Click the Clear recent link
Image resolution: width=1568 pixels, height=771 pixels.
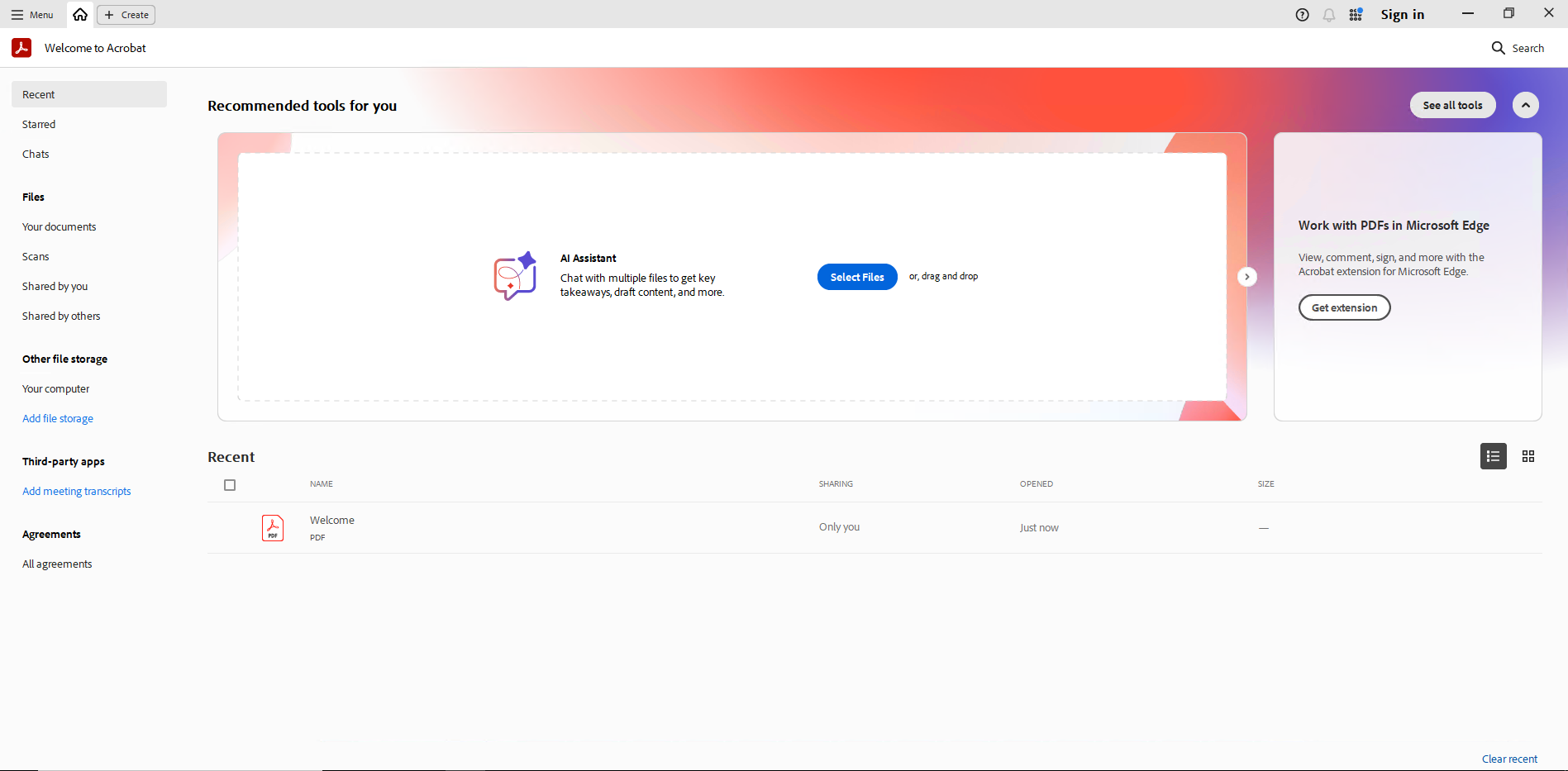point(1509,759)
